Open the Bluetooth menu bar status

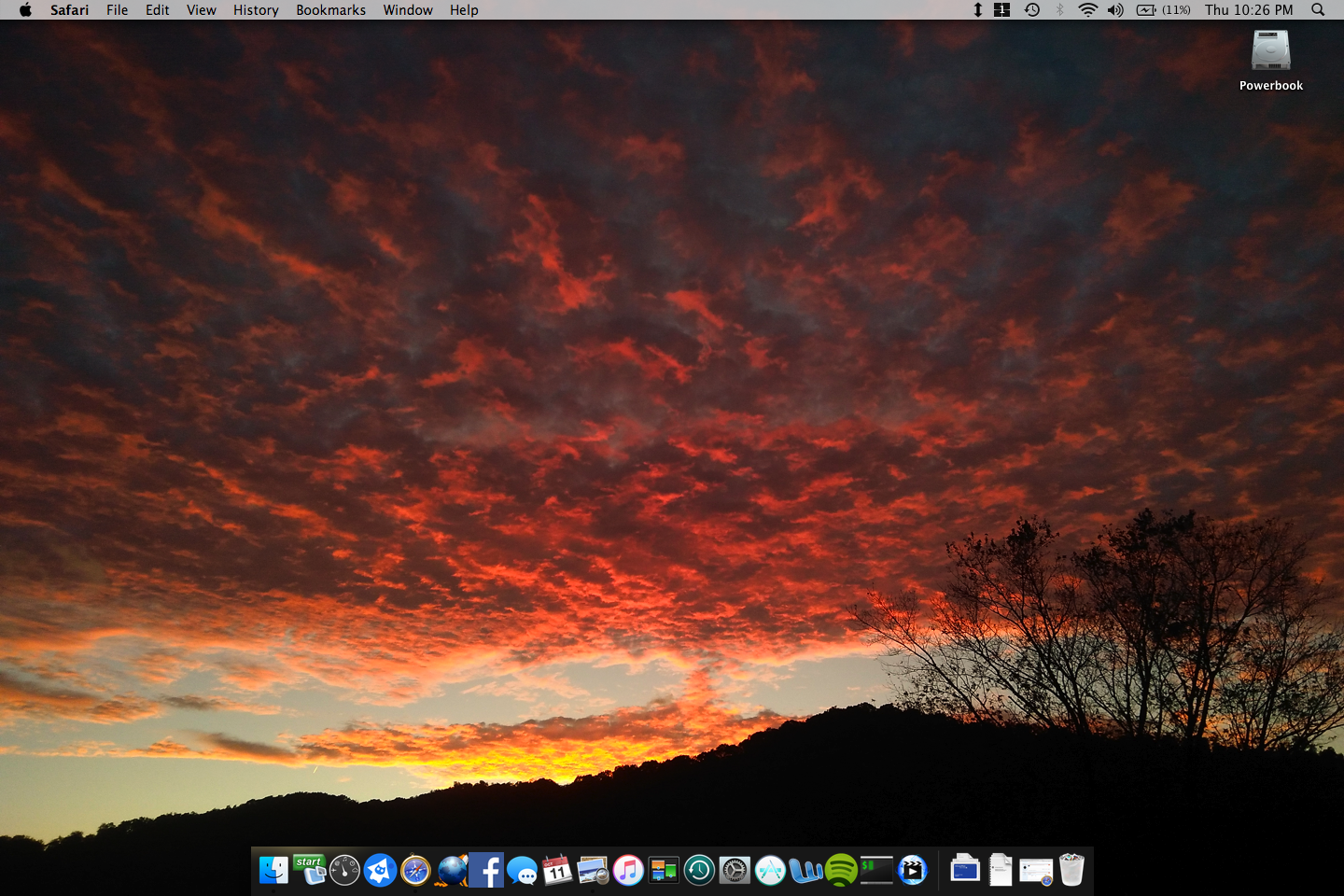(x=1060, y=10)
